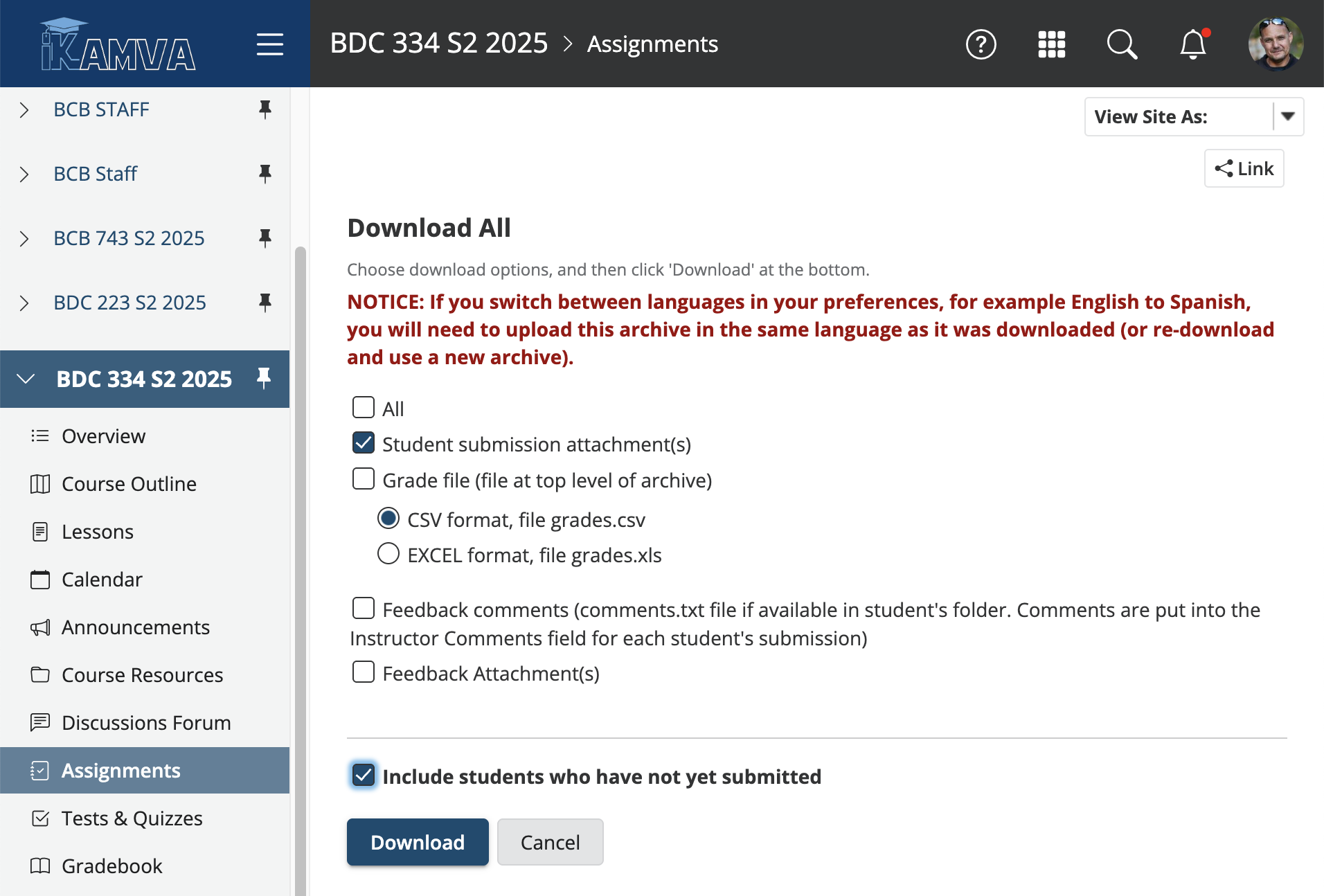This screenshot has height=896, width=1324.
Task: Click the search magnifier icon
Action: point(1122,45)
